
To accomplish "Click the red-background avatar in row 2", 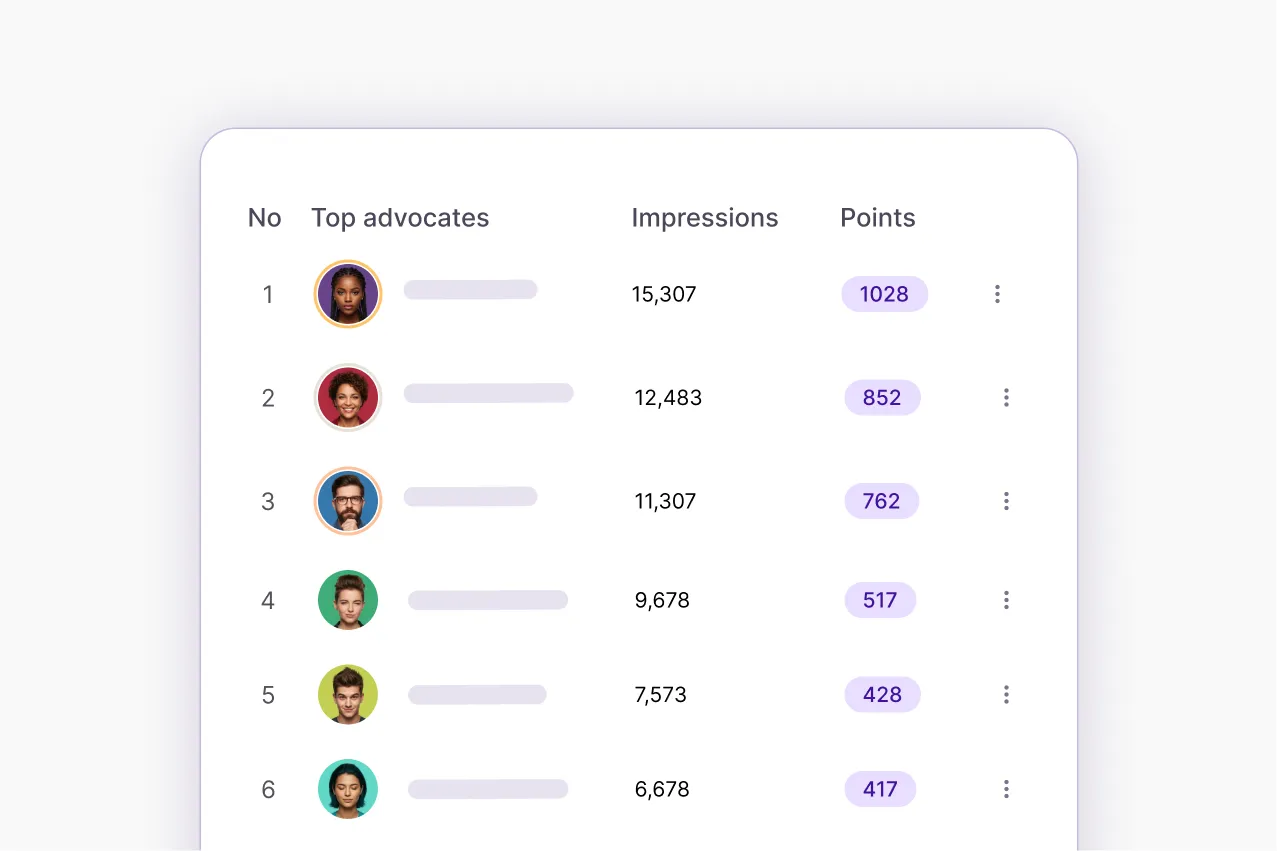I will 347,397.
